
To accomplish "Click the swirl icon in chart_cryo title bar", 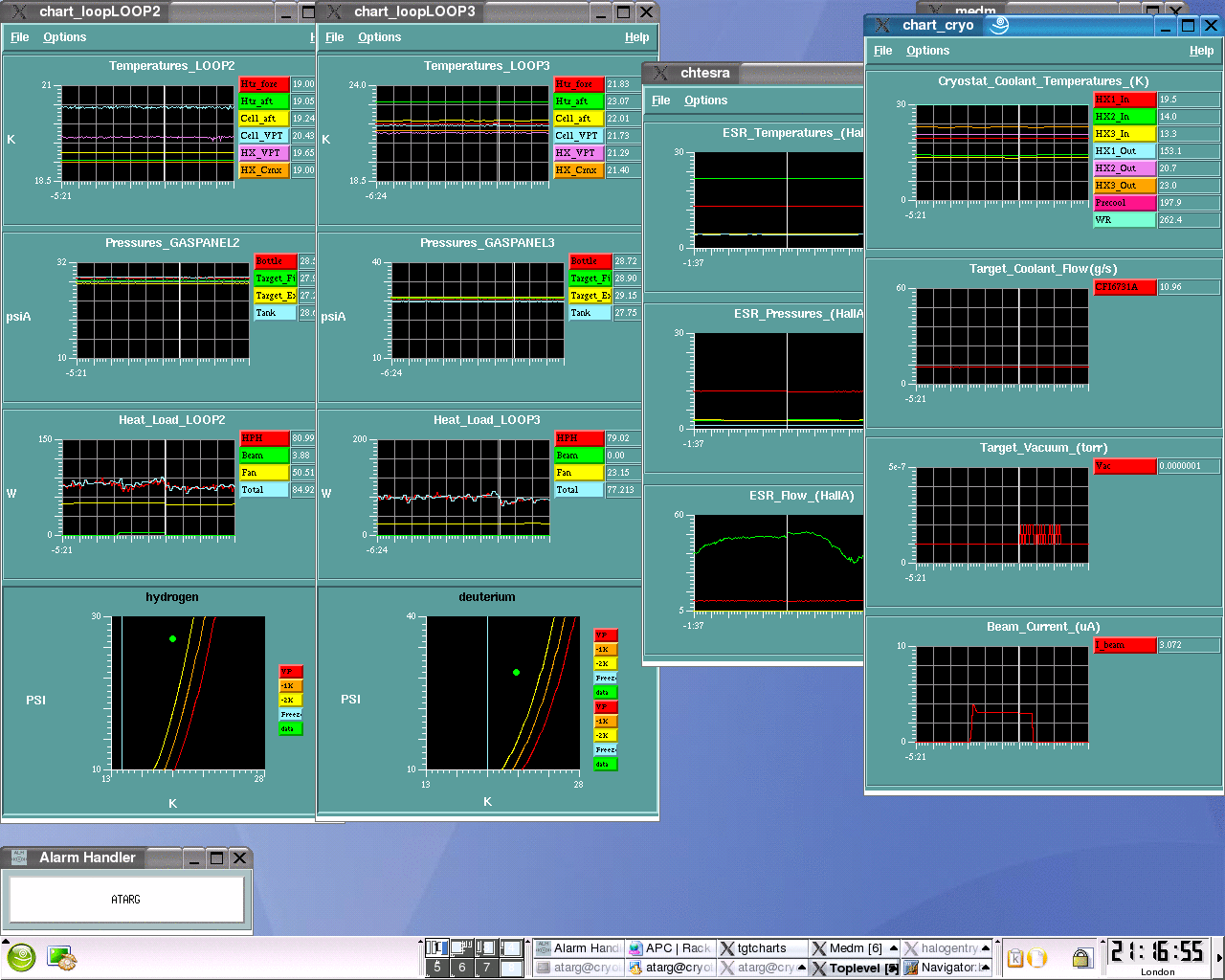I will [x=999, y=26].
